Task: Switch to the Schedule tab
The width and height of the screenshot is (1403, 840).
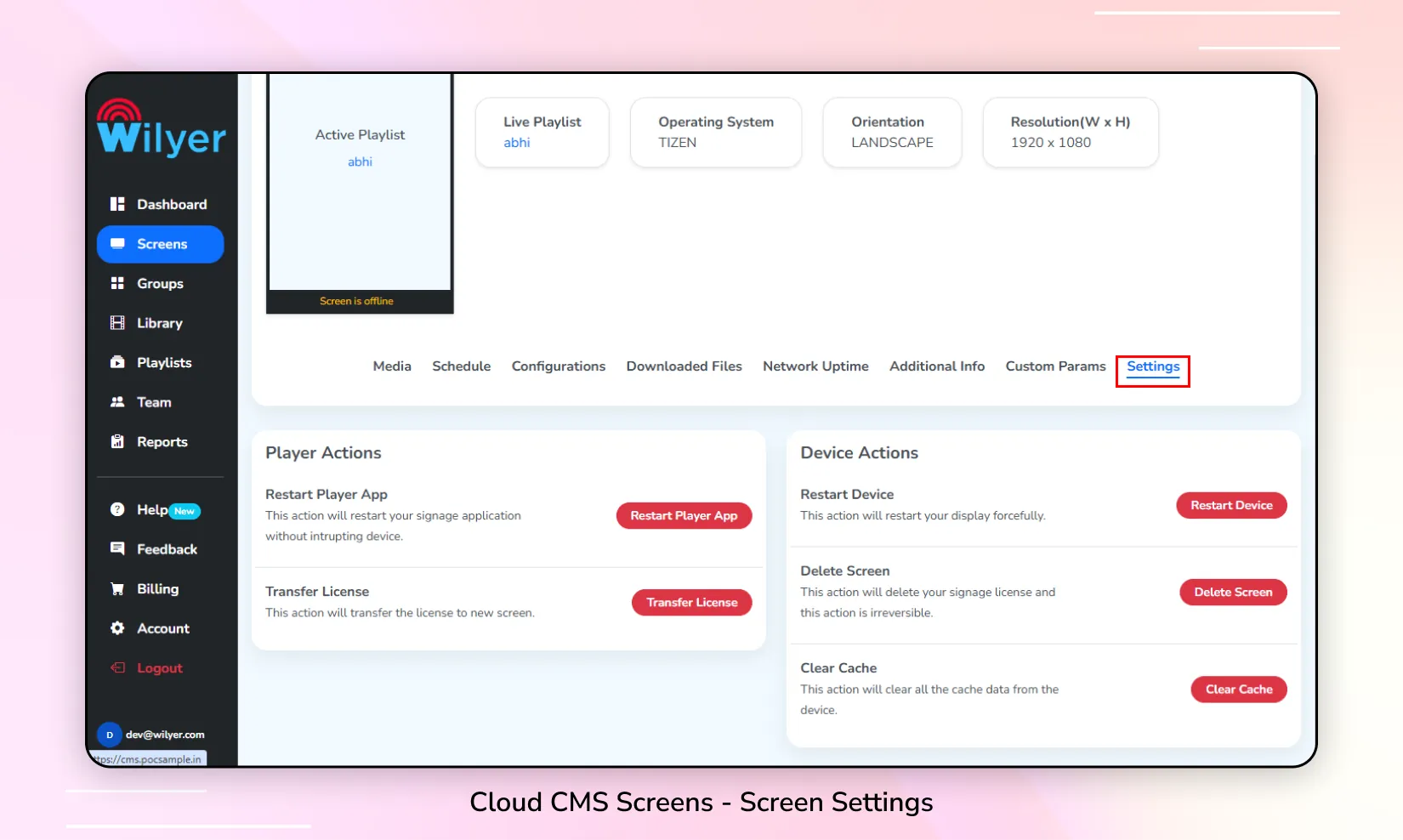Action: click(x=461, y=366)
